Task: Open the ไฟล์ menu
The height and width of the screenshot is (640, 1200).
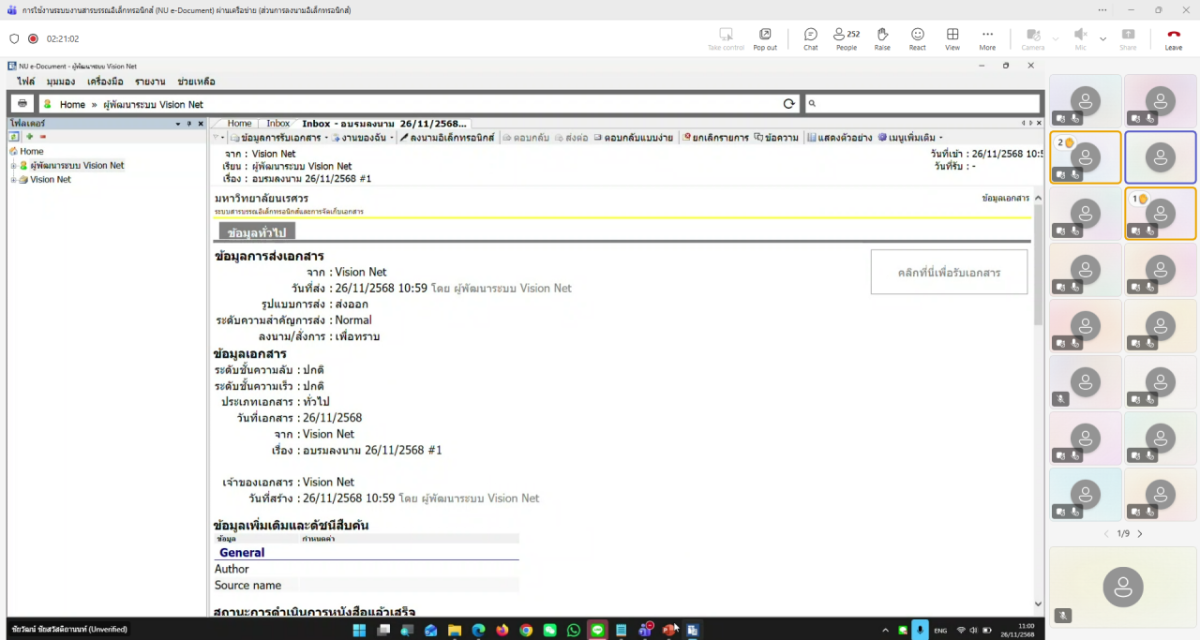Action: (25, 81)
